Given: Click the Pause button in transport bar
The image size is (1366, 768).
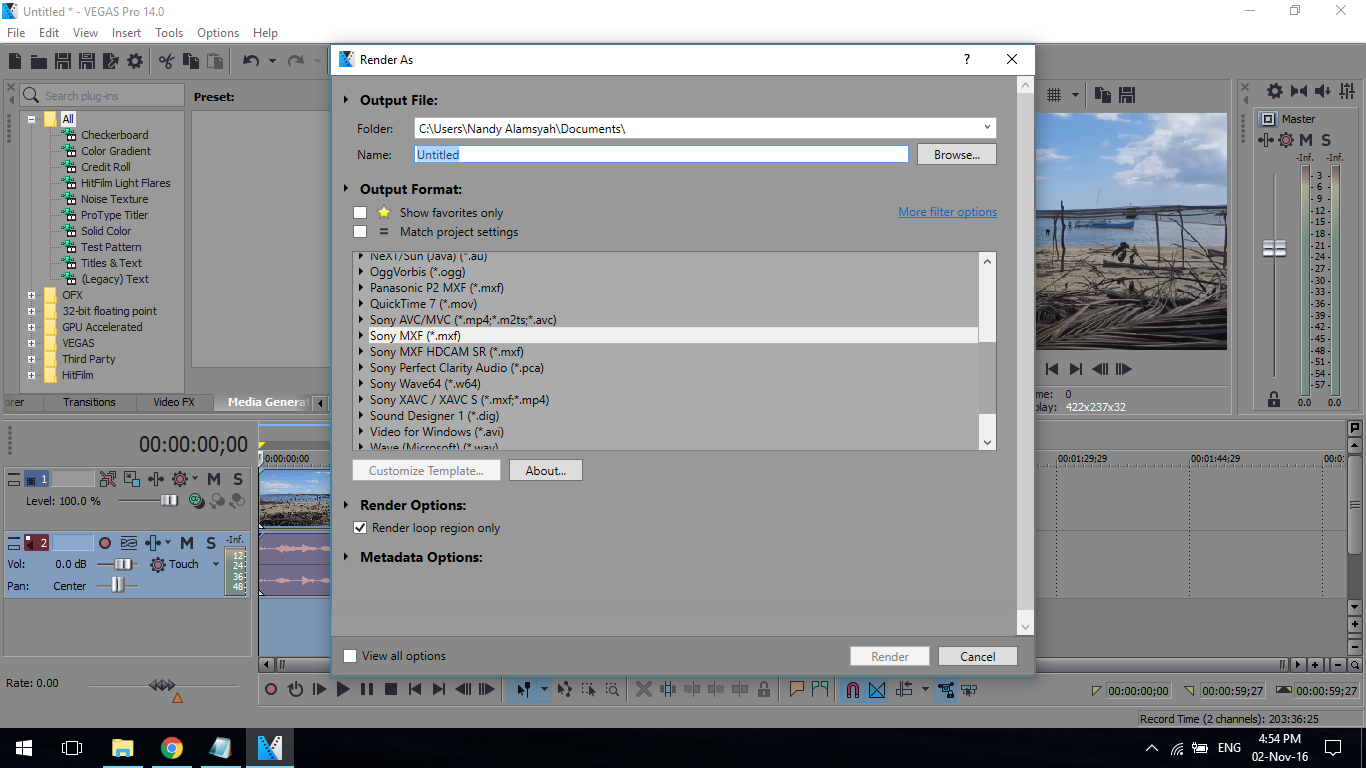Looking at the screenshot, I should coord(367,689).
